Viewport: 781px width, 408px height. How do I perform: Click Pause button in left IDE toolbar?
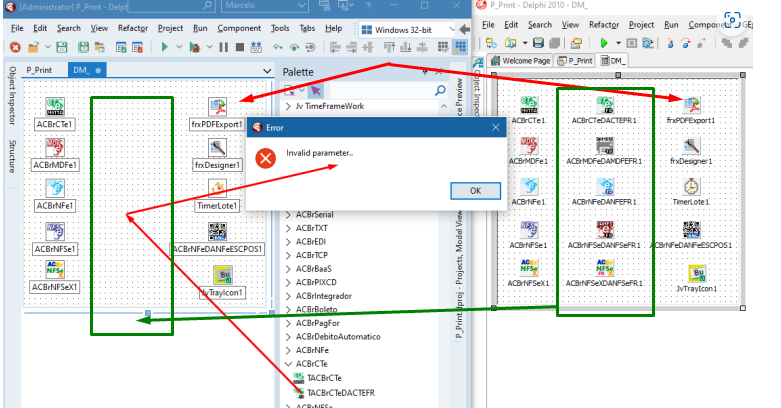[224, 47]
